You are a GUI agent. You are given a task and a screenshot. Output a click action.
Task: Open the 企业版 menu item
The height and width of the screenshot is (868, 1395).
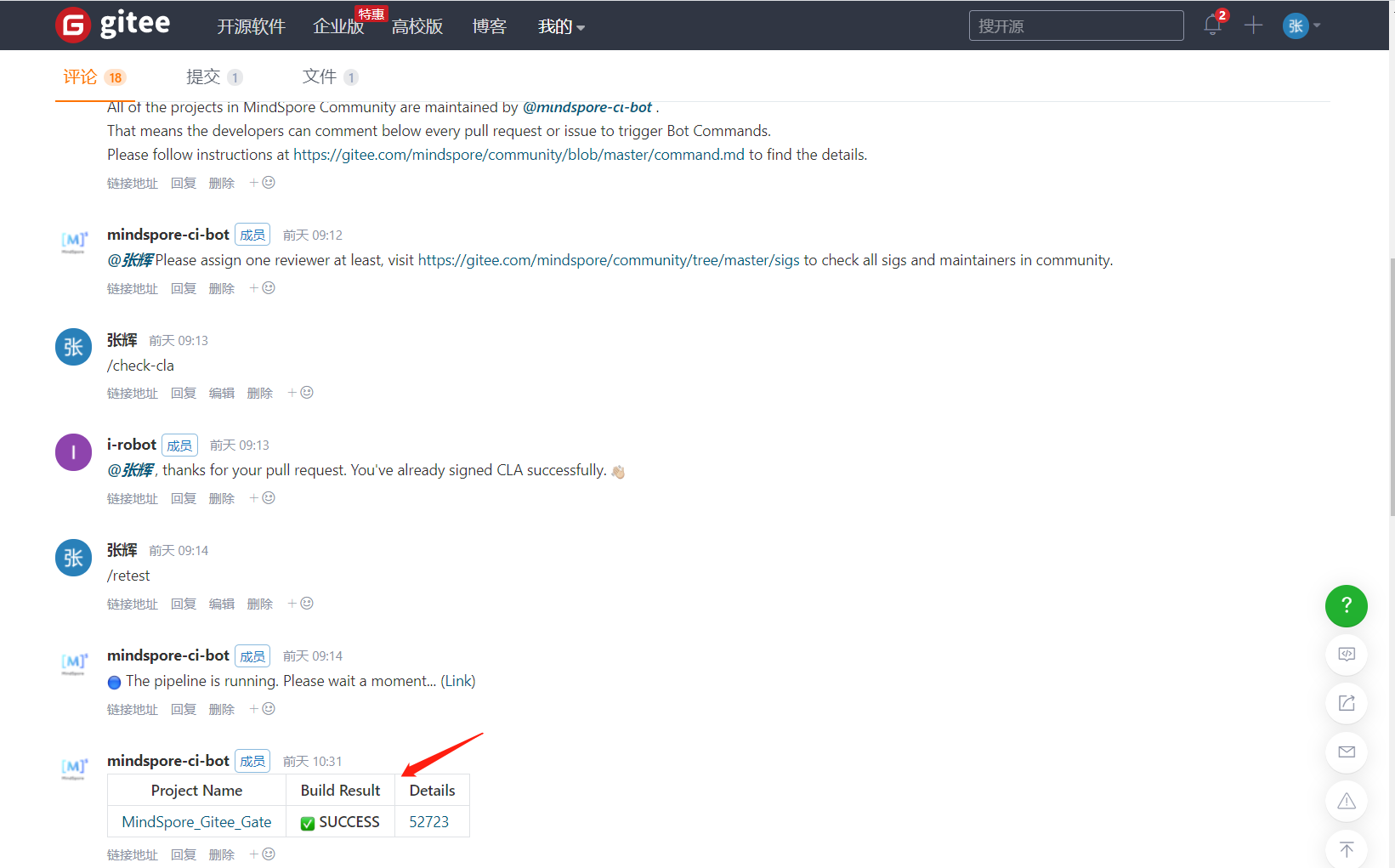pyautogui.click(x=338, y=26)
